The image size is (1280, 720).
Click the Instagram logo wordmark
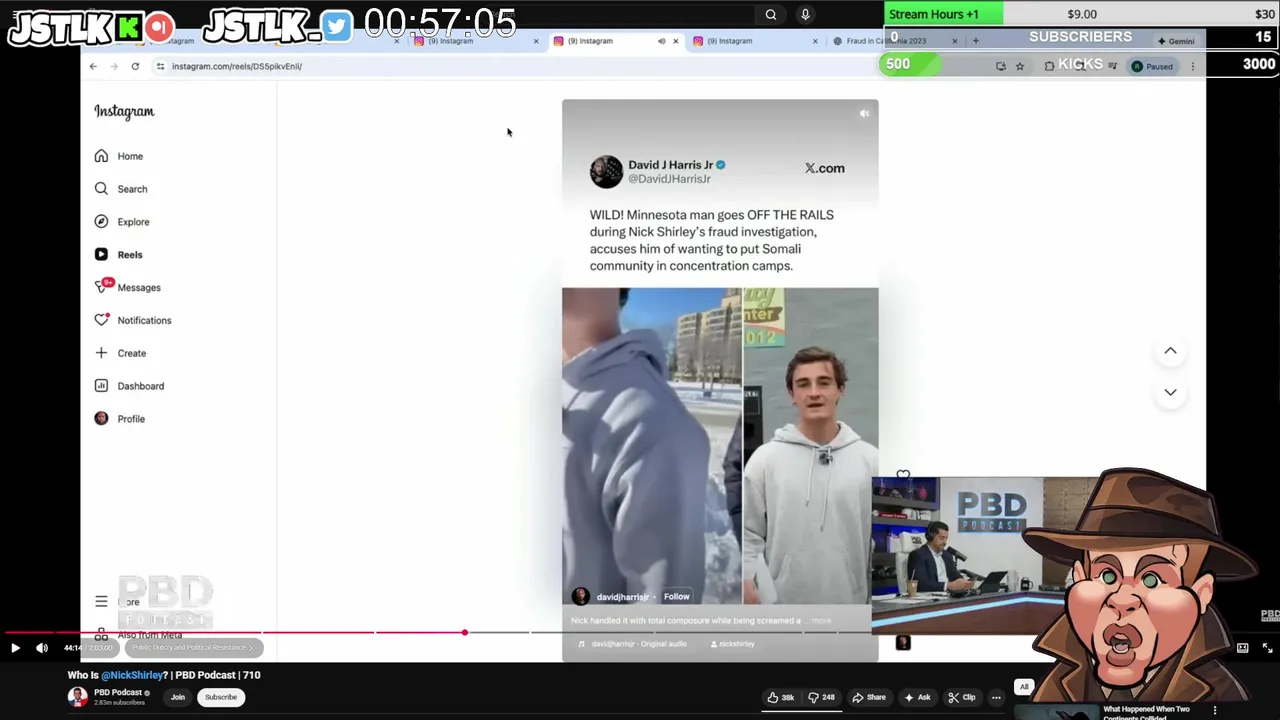(124, 112)
